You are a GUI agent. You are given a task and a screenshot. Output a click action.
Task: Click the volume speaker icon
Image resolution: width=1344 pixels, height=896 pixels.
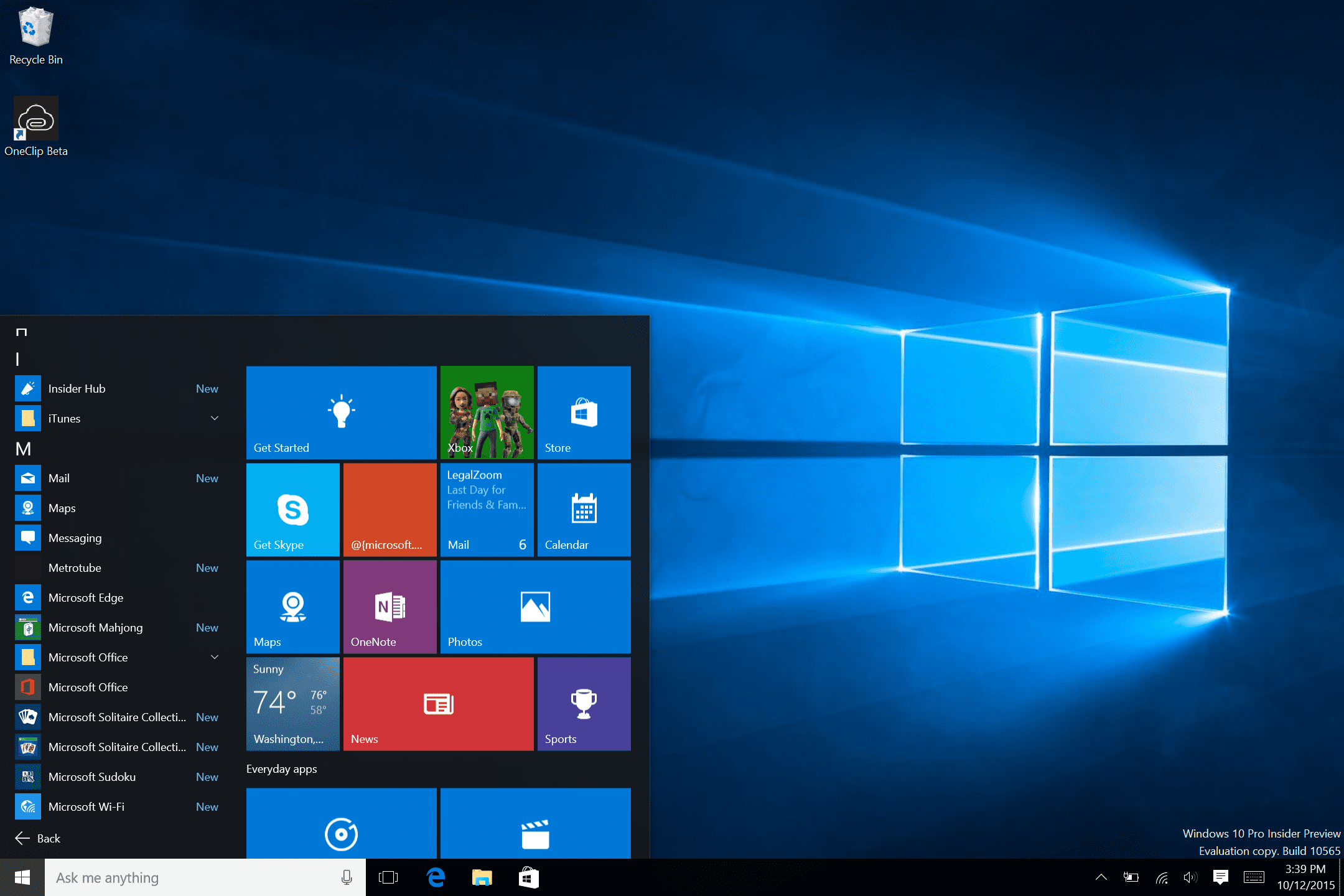click(x=1190, y=877)
